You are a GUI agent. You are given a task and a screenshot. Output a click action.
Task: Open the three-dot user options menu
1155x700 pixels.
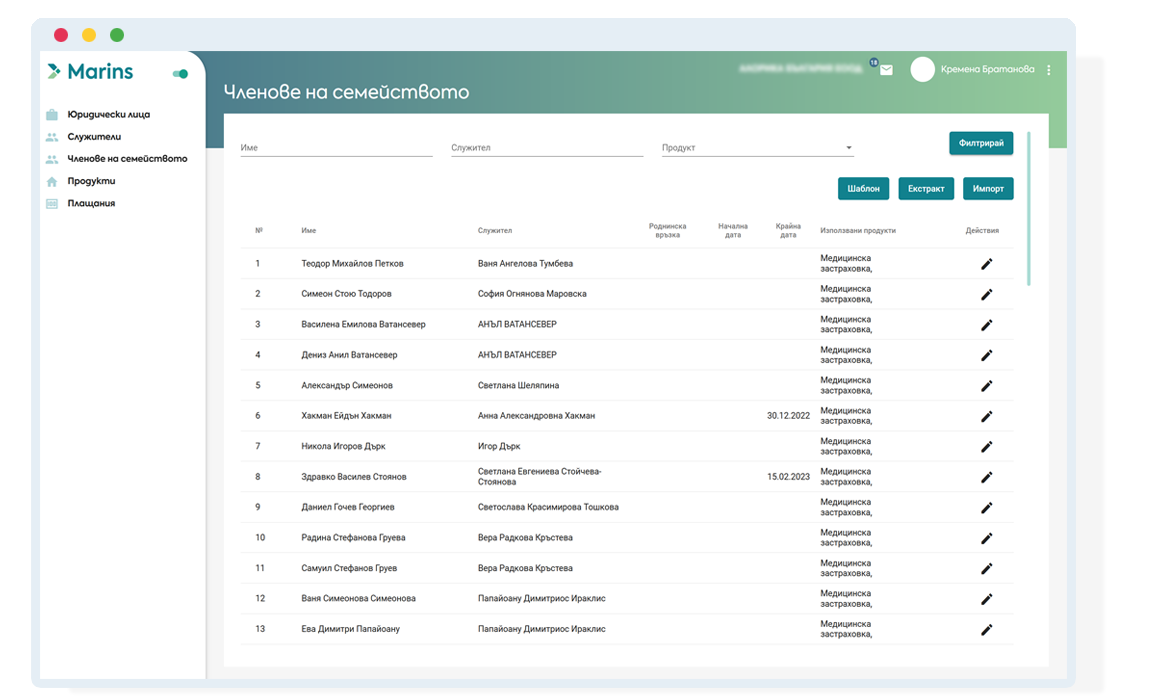pyautogui.click(x=1048, y=70)
